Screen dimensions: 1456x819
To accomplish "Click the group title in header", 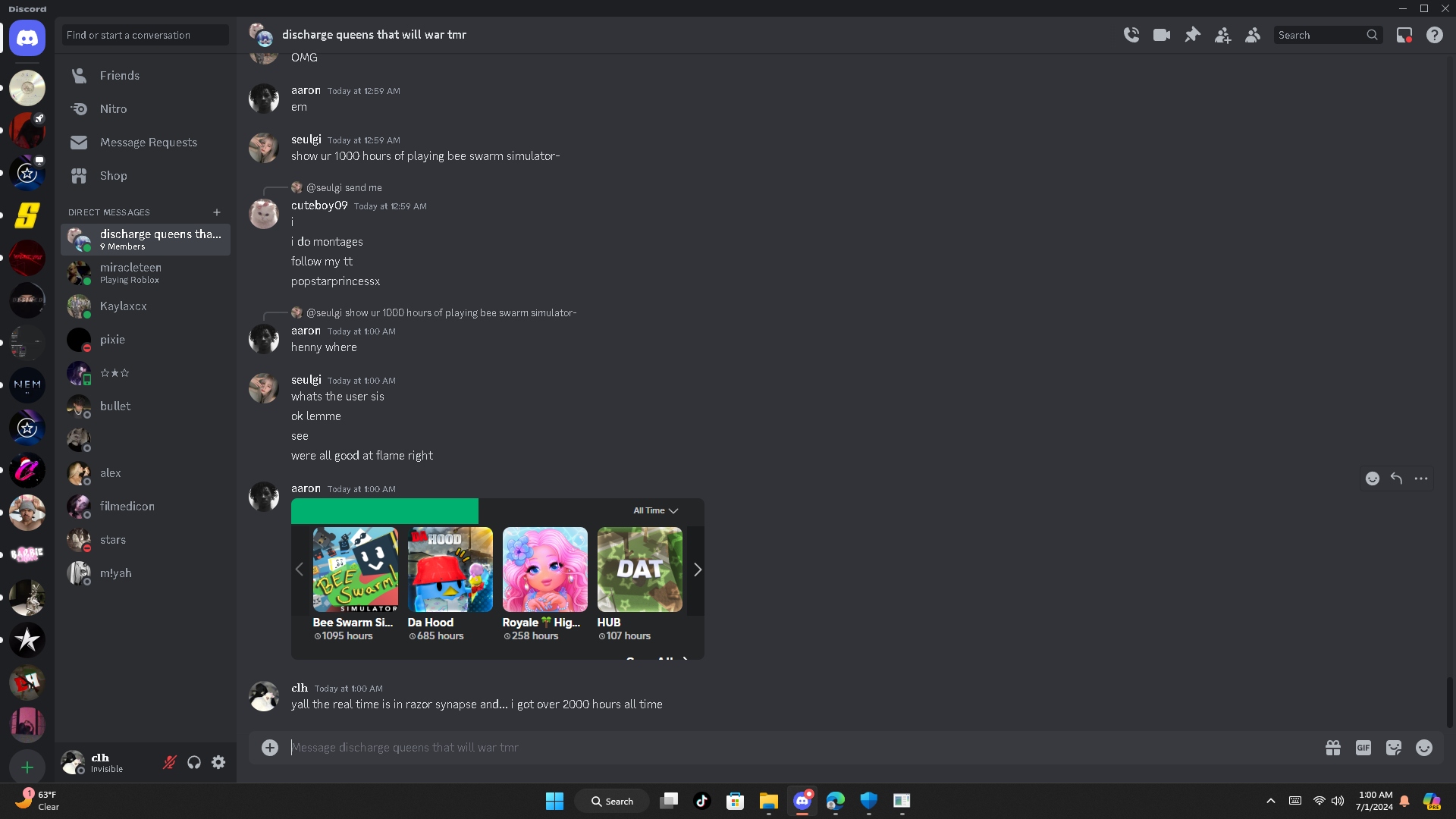I will (374, 35).
